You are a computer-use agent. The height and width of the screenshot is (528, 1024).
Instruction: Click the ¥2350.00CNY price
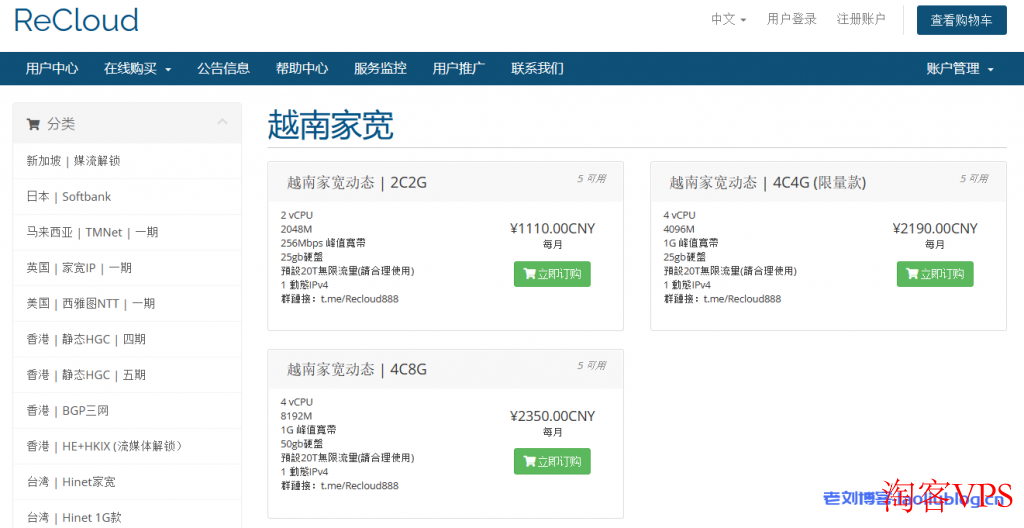552,416
